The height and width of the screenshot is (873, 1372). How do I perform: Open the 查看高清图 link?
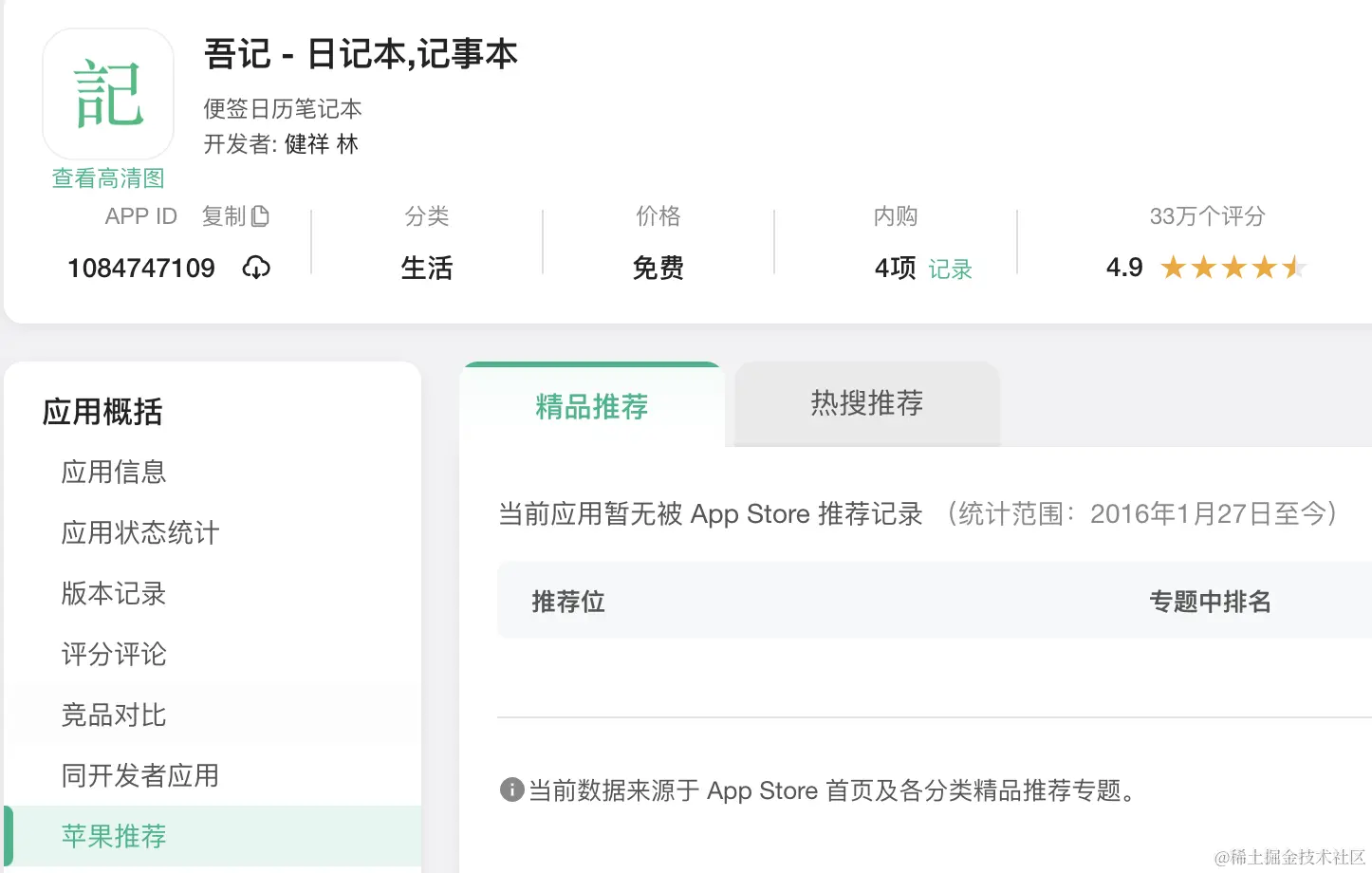pos(108,177)
